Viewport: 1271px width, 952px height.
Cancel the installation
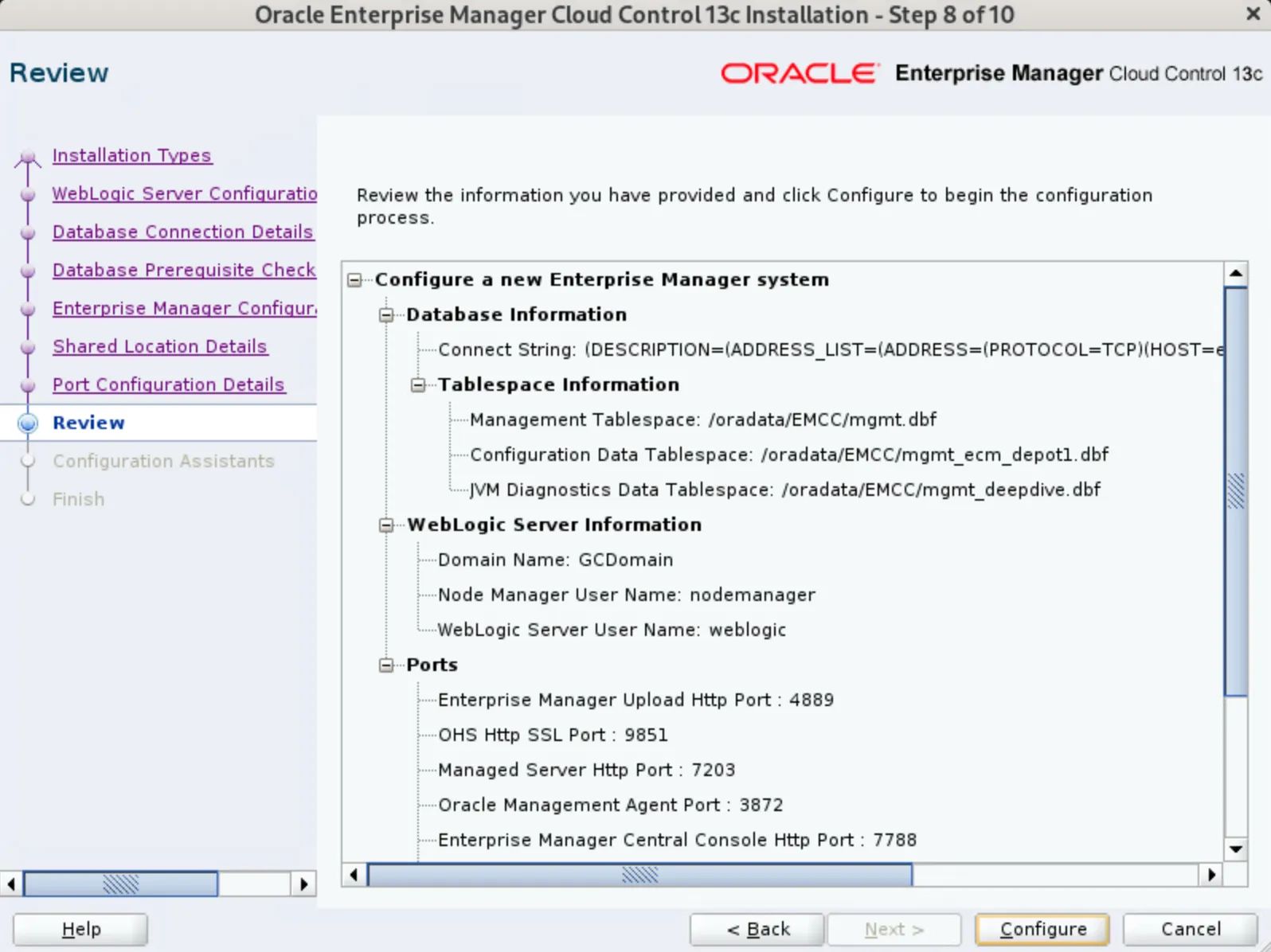click(1190, 929)
